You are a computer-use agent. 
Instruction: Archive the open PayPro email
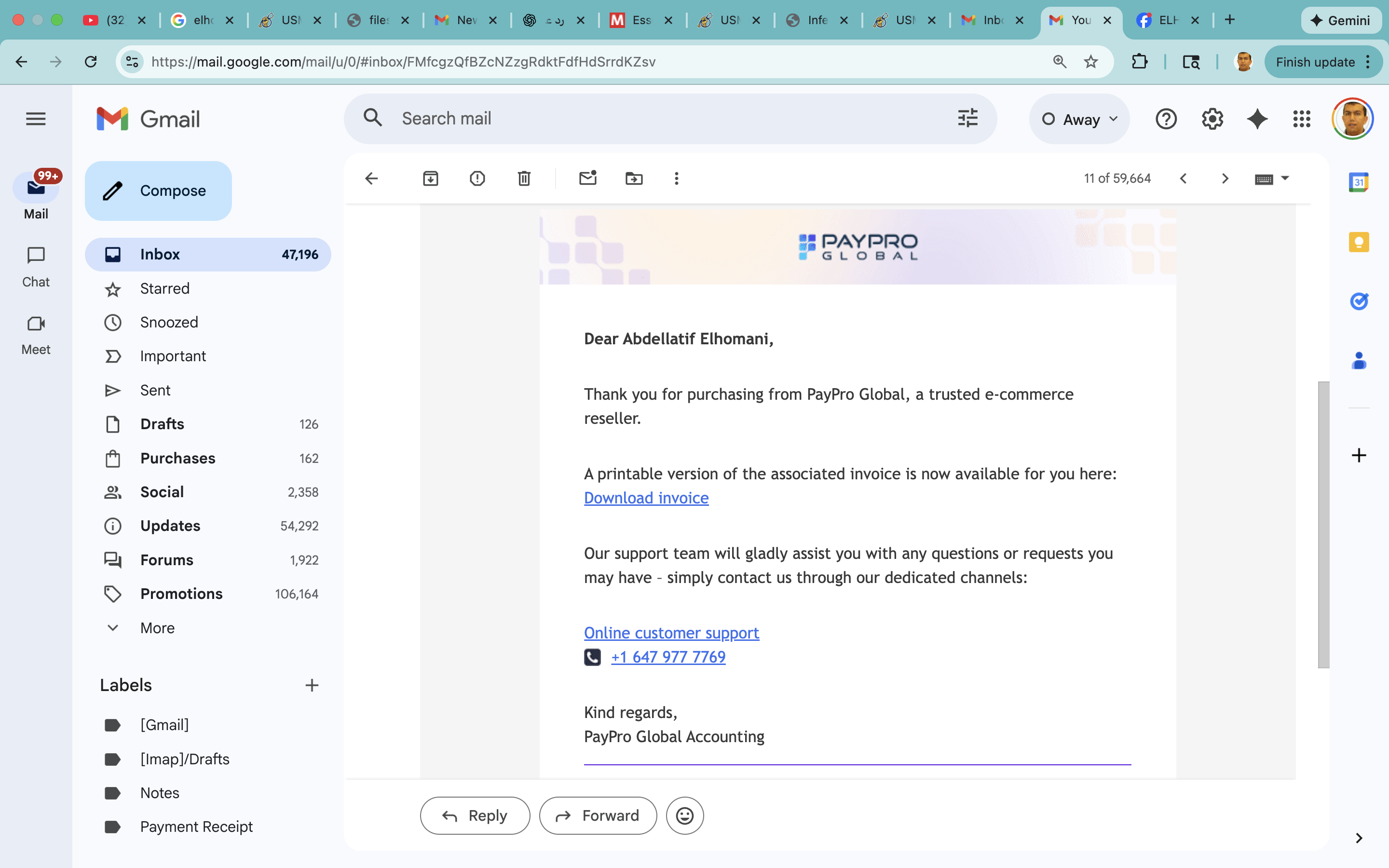click(x=431, y=178)
